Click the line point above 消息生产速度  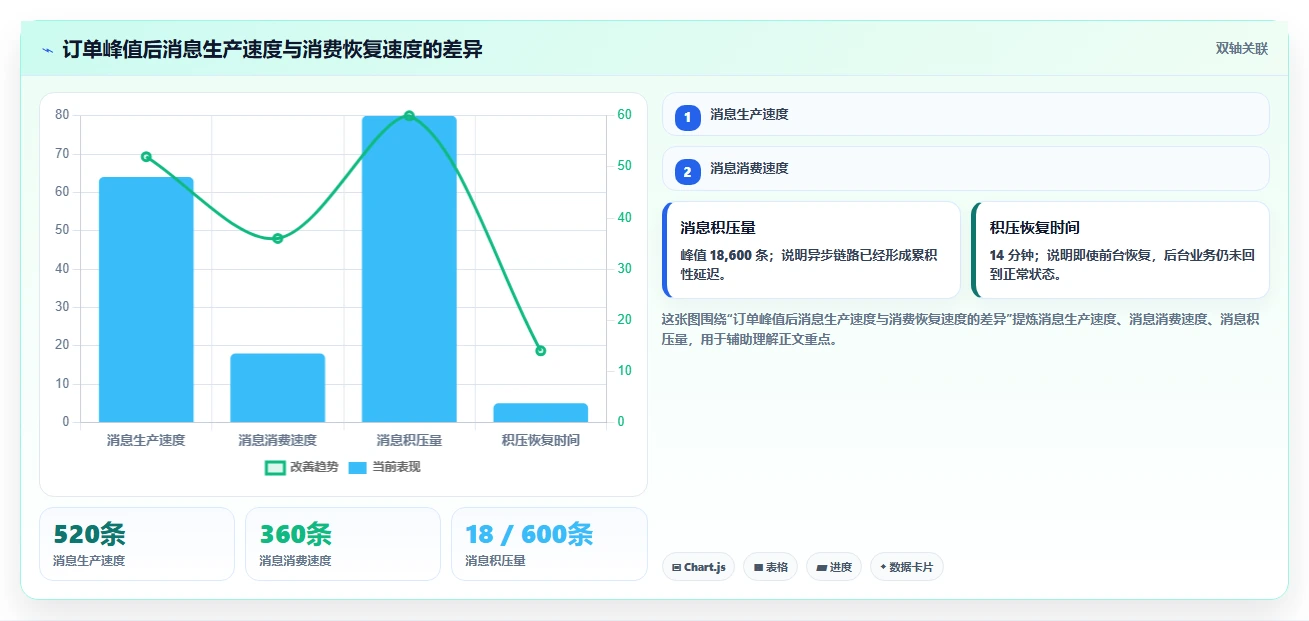click(146, 157)
